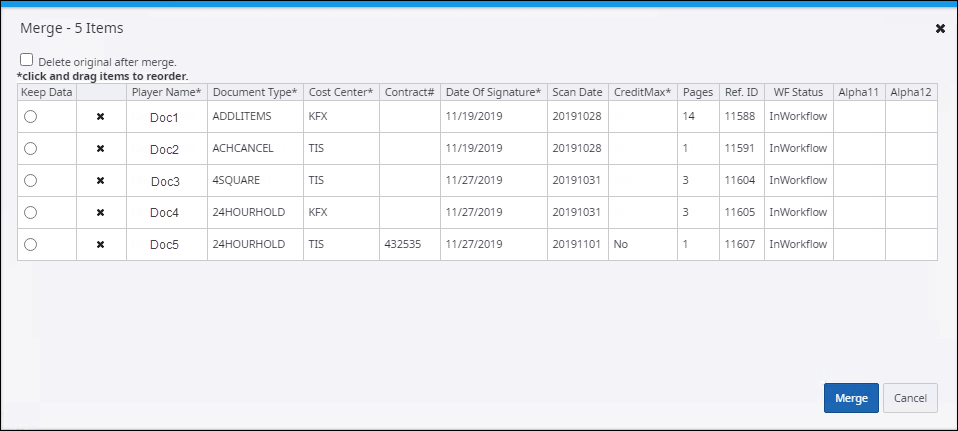Enable Delete original after merge checkbox
This screenshot has height=431, width=958.
pyautogui.click(x=27, y=60)
